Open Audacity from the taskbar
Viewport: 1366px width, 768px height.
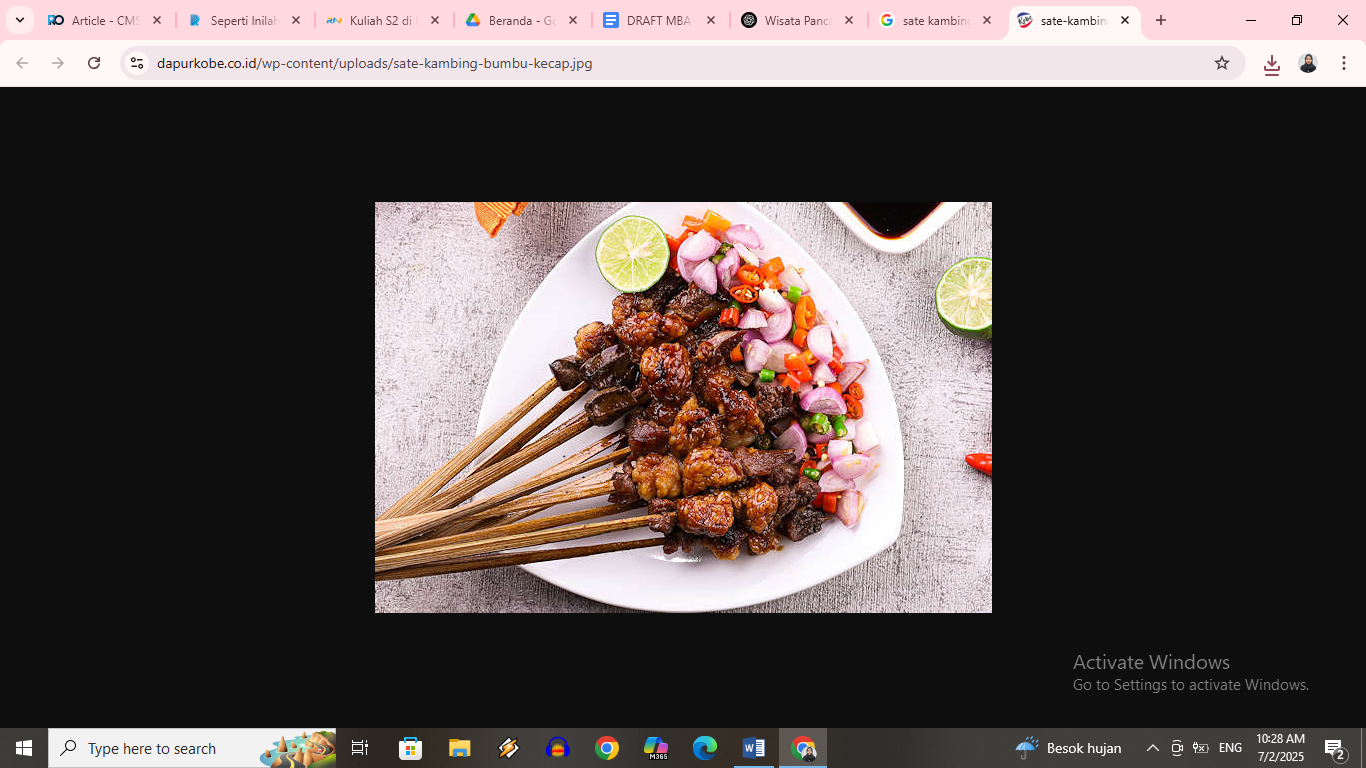pos(557,747)
